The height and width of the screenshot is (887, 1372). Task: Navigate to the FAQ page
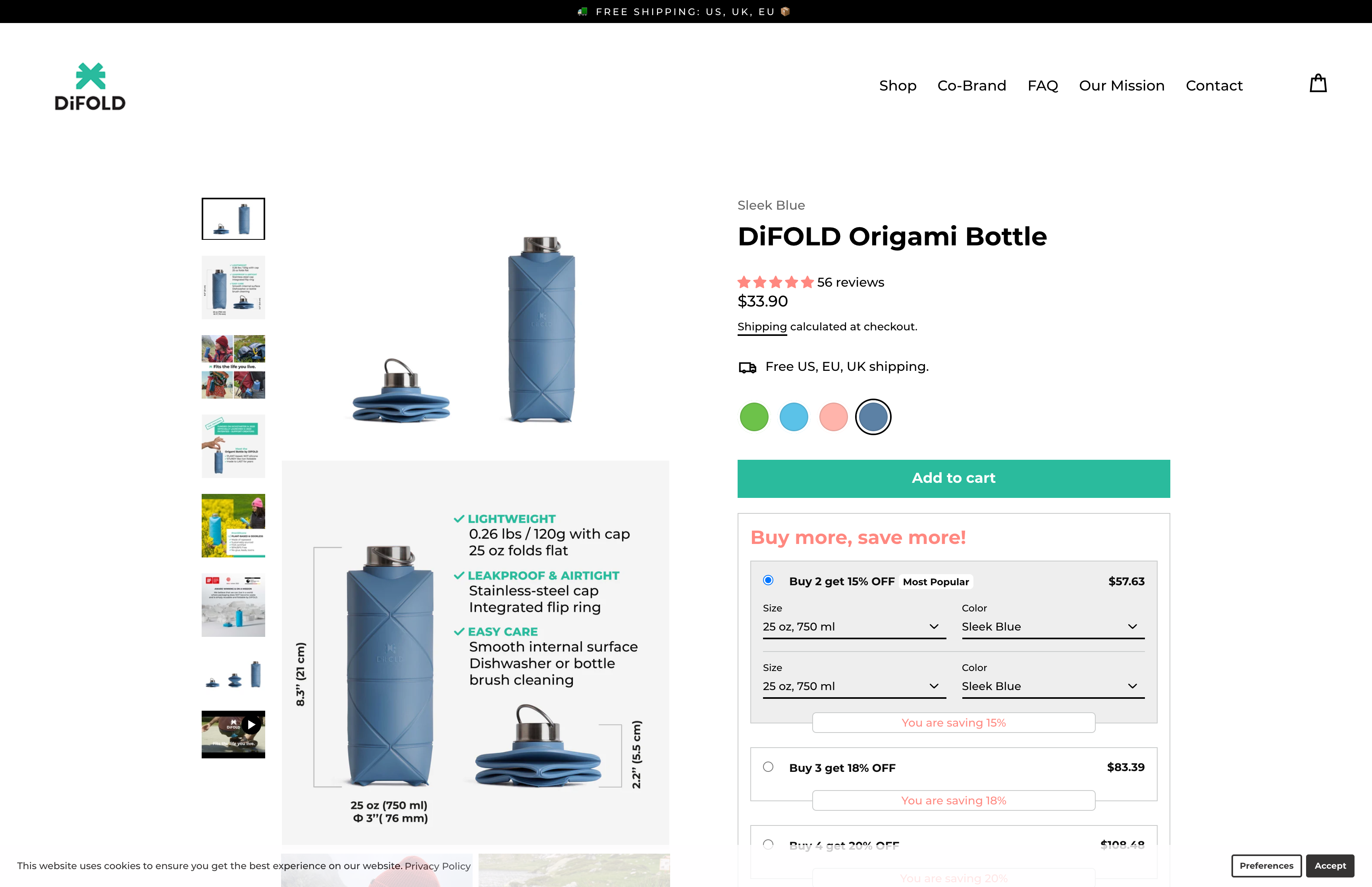1042,85
